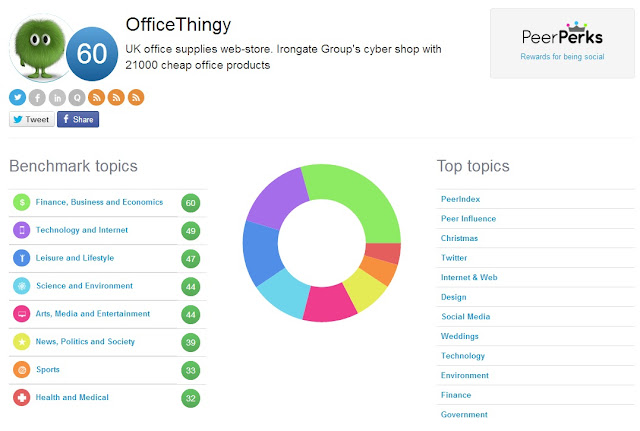This screenshot has height=431, width=640.
Task: Click the cyan atom Science icon
Action: (x=22, y=286)
